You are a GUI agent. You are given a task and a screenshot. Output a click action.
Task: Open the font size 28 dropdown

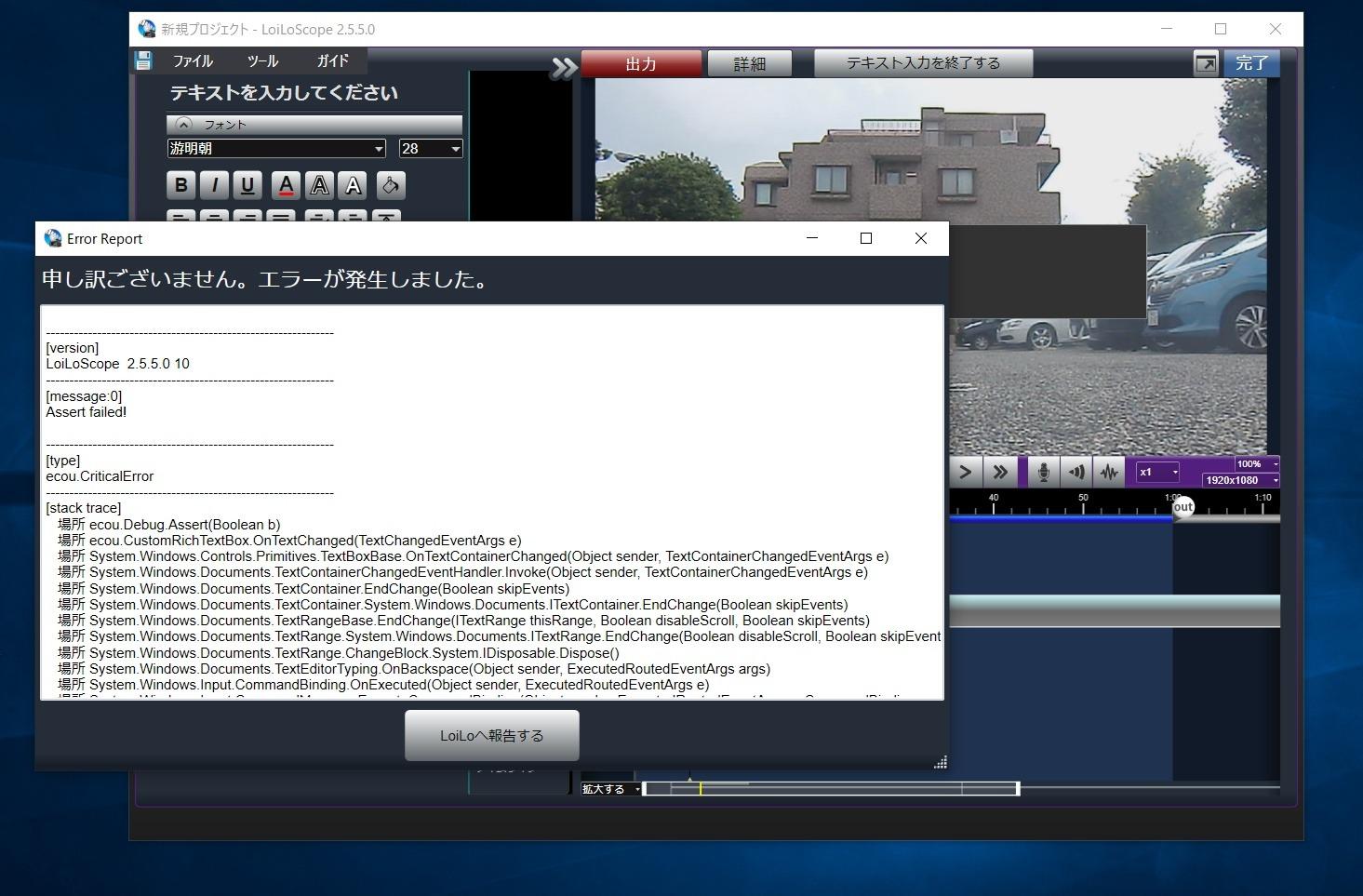(x=430, y=148)
